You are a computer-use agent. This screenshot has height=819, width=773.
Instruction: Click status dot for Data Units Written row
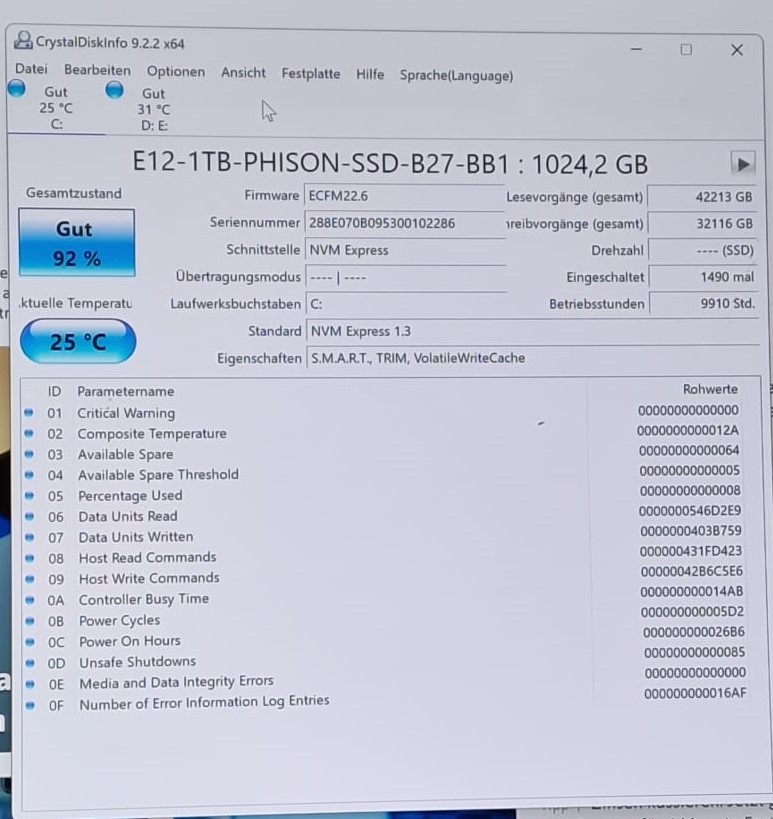29,537
